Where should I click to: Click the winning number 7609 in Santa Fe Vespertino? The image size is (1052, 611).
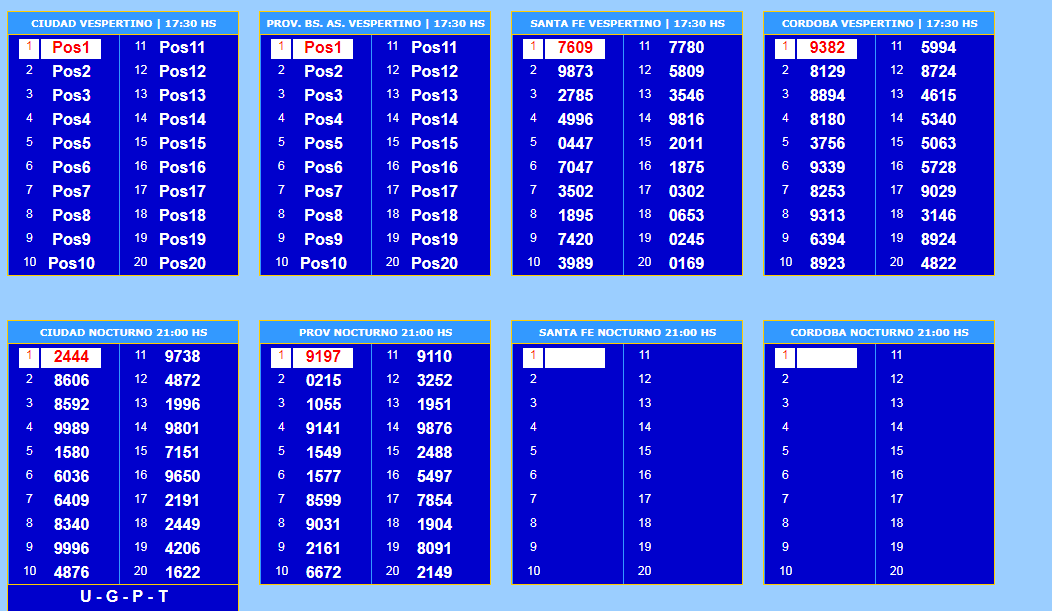pyautogui.click(x=575, y=48)
